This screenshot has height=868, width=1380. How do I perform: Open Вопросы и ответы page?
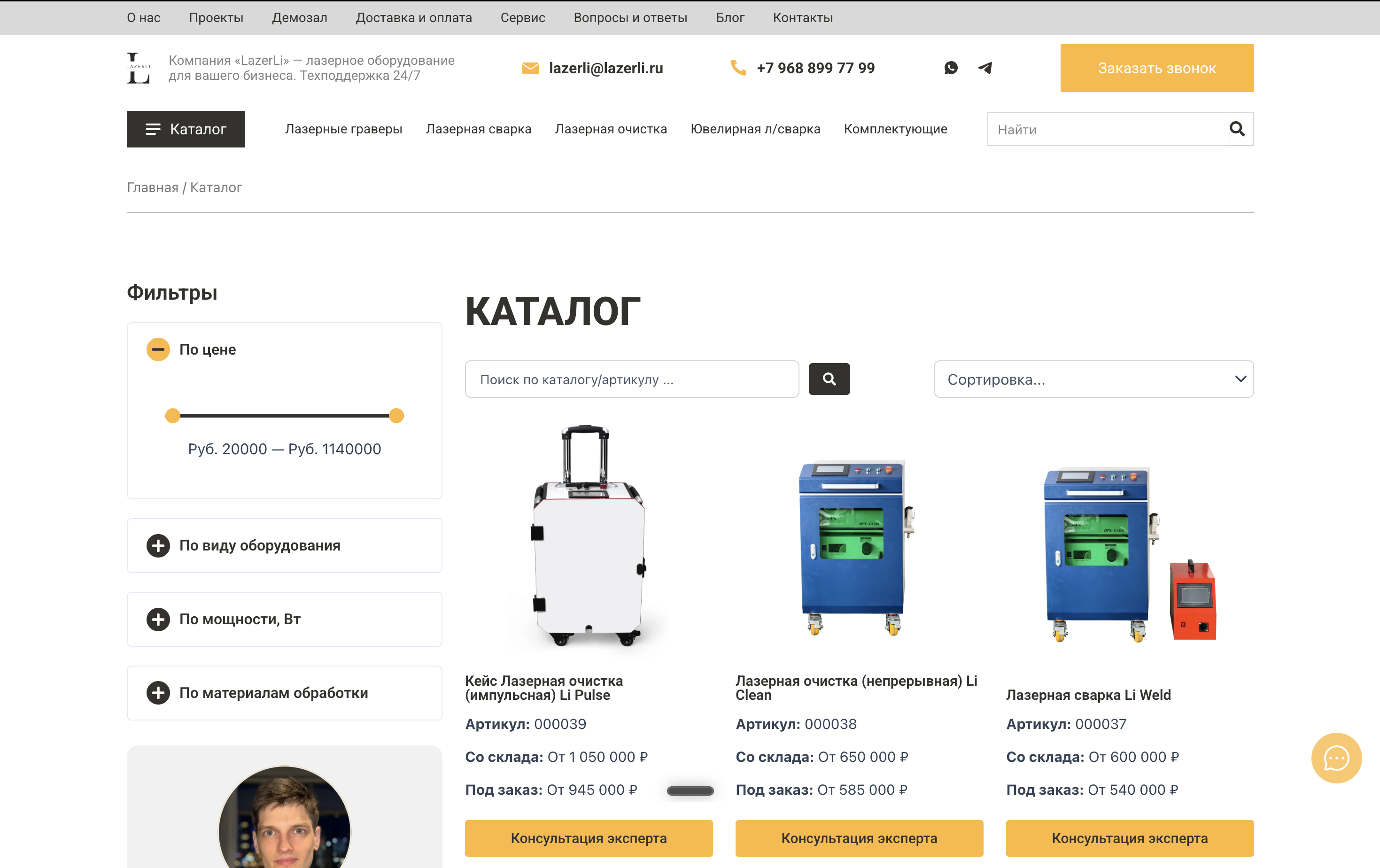tap(630, 18)
